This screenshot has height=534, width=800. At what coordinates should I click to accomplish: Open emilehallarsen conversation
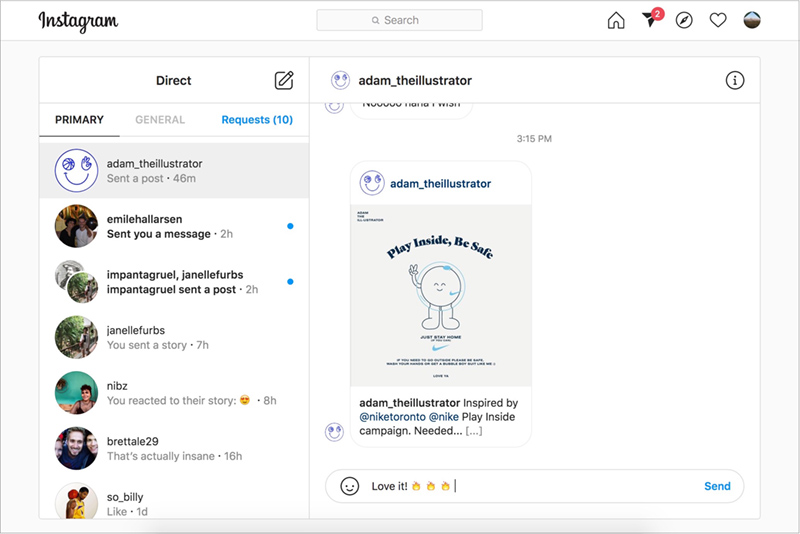[174, 226]
